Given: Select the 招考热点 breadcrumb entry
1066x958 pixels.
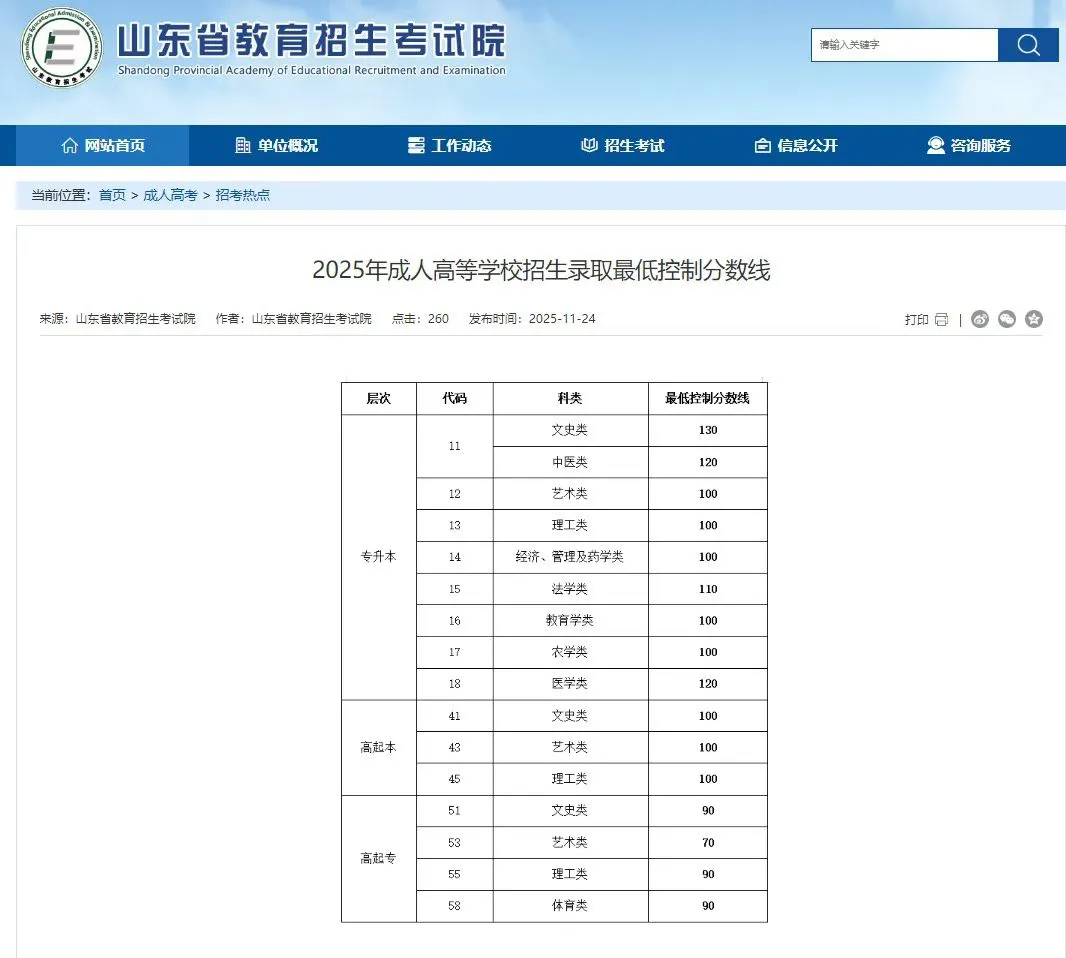Looking at the screenshot, I should coord(242,195).
